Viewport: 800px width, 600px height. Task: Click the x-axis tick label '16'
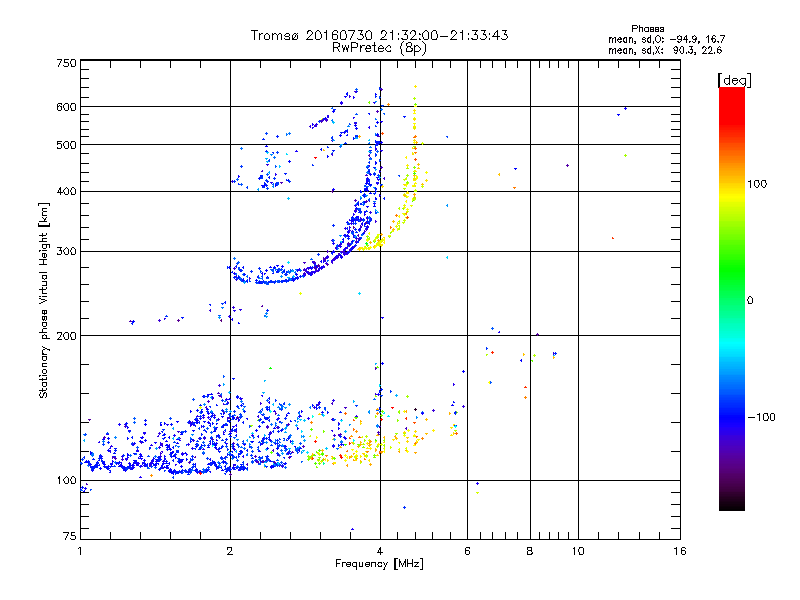pyautogui.click(x=680, y=551)
